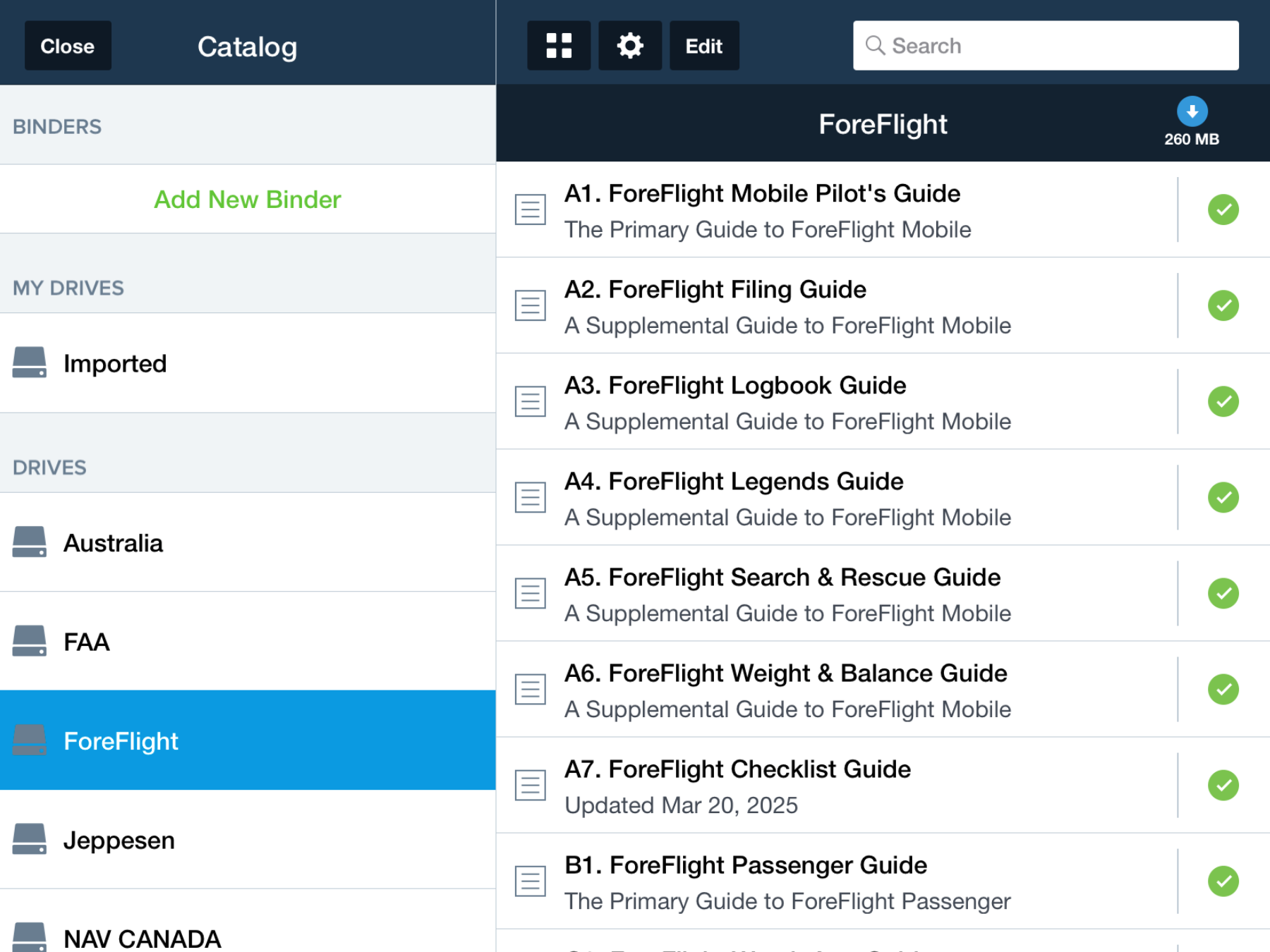Toggle green checkmark for A5 Search & Rescue Guide
The image size is (1270, 952).
(1223, 593)
